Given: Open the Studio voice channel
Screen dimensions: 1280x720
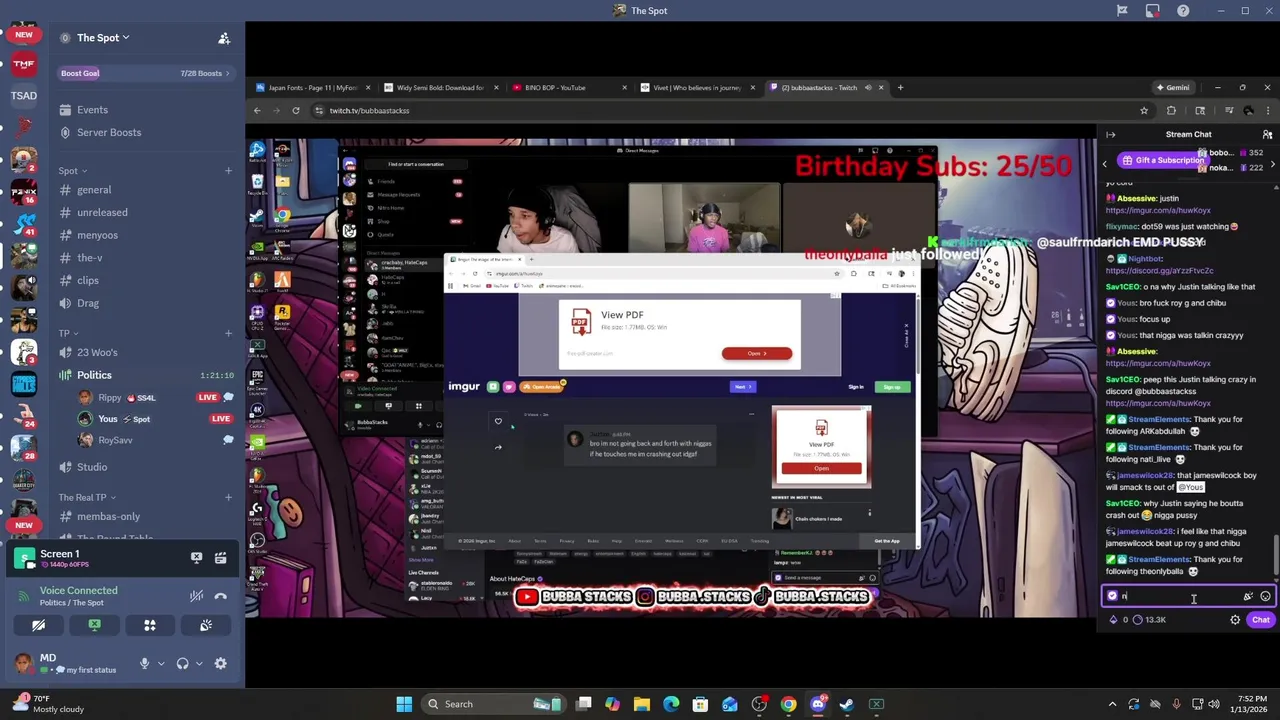Looking at the screenshot, I should click(145, 467).
